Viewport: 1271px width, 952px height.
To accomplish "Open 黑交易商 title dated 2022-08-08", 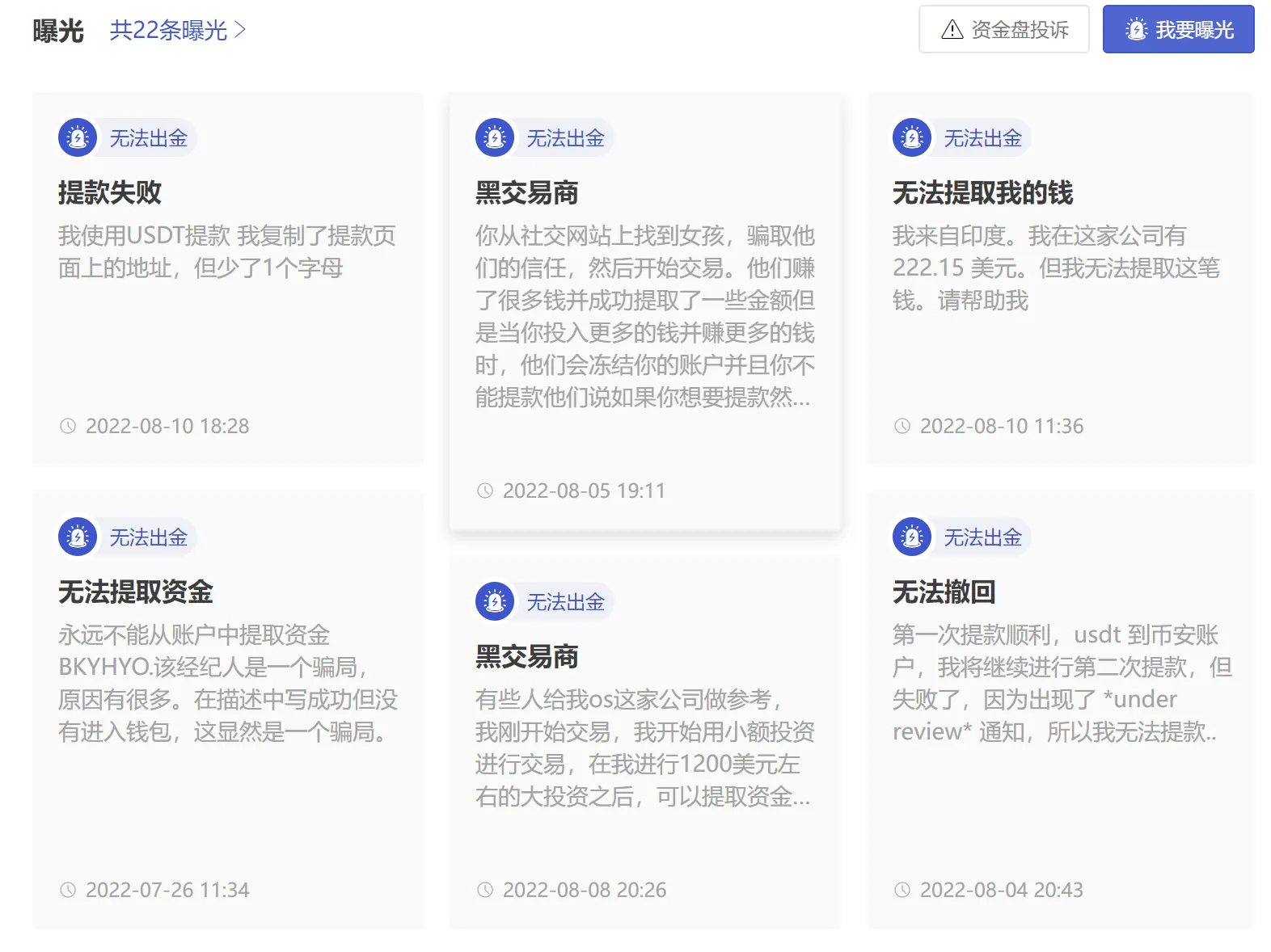I will click(x=527, y=656).
